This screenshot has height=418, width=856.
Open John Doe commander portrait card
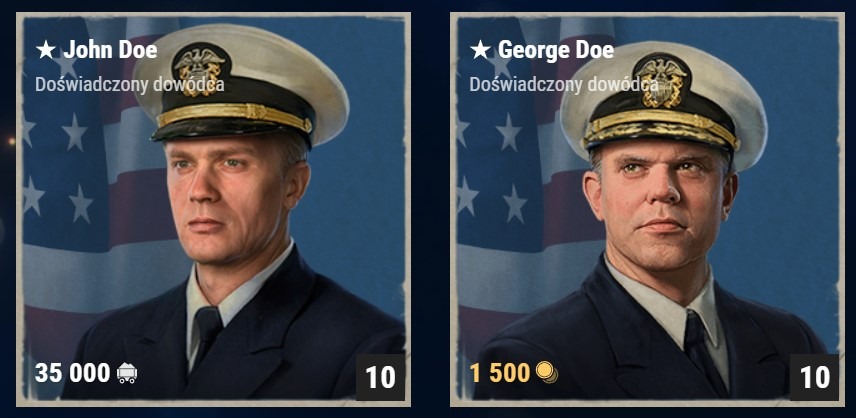coord(213,210)
